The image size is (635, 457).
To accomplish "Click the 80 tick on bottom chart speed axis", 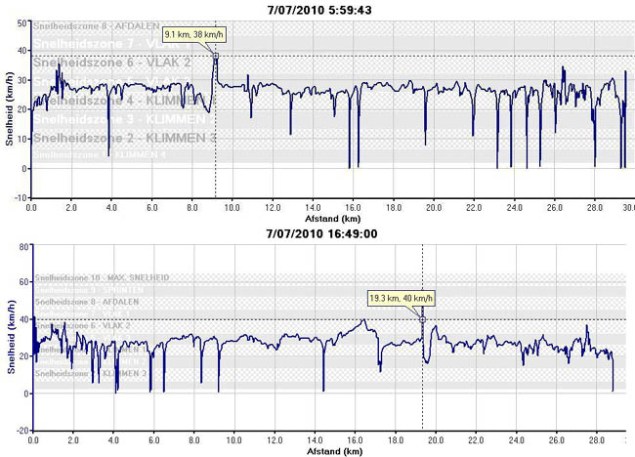I will click(x=24, y=245).
